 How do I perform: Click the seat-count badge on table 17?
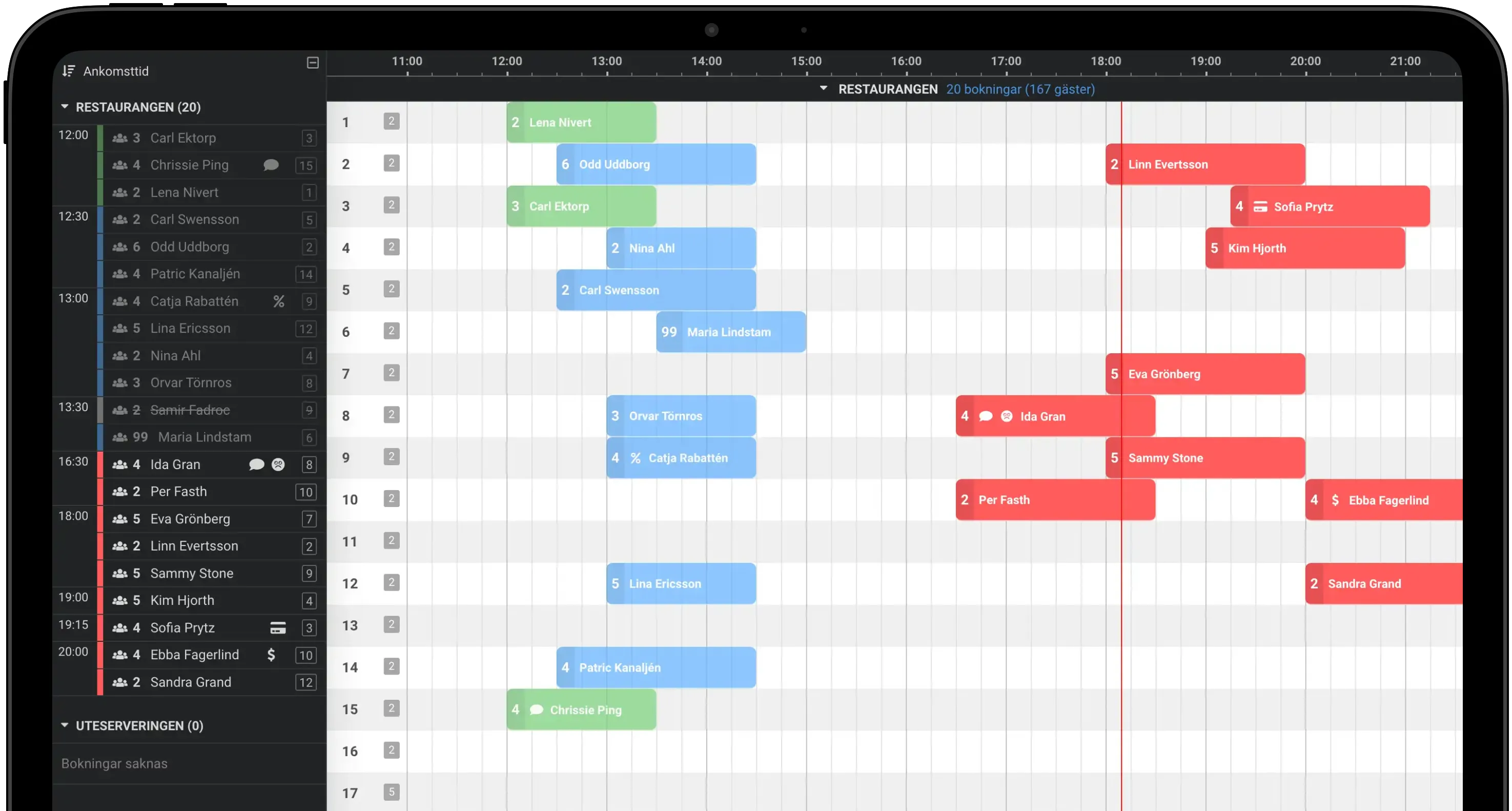pyautogui.click(x=392, y=792)
